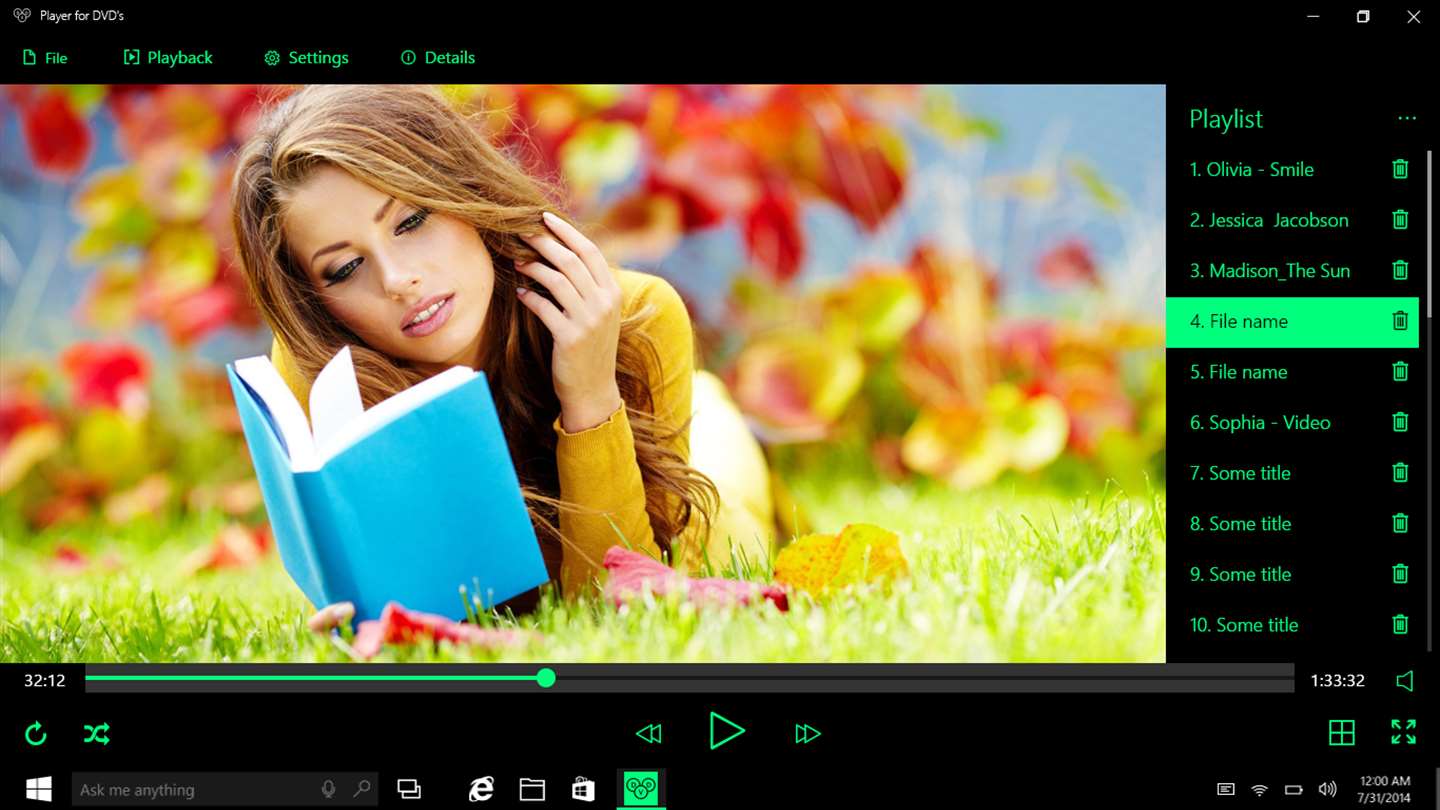
Task: Open Windows Store from taskbar
Action: [x=583, y=790]
